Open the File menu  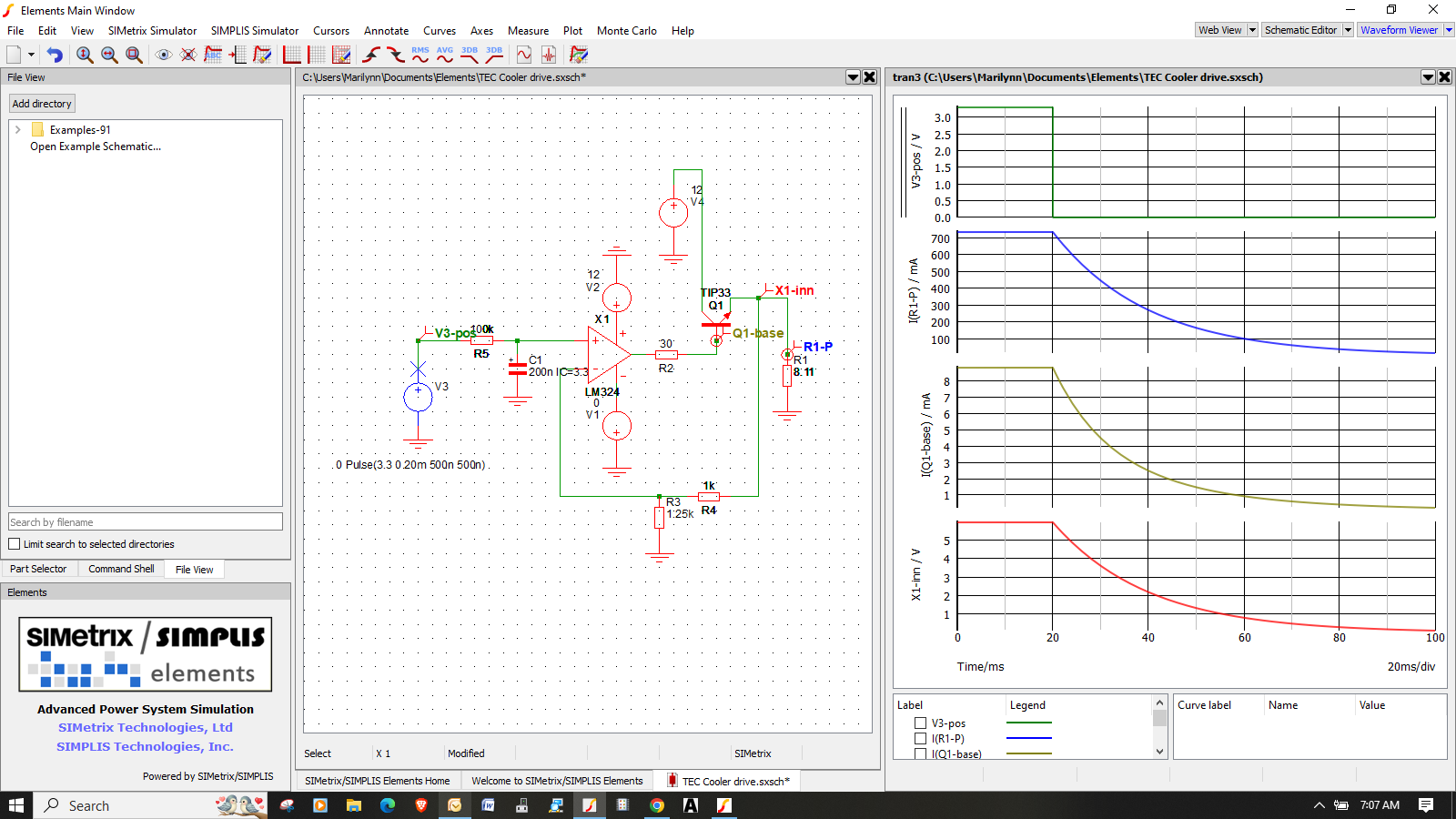[15, 31]
